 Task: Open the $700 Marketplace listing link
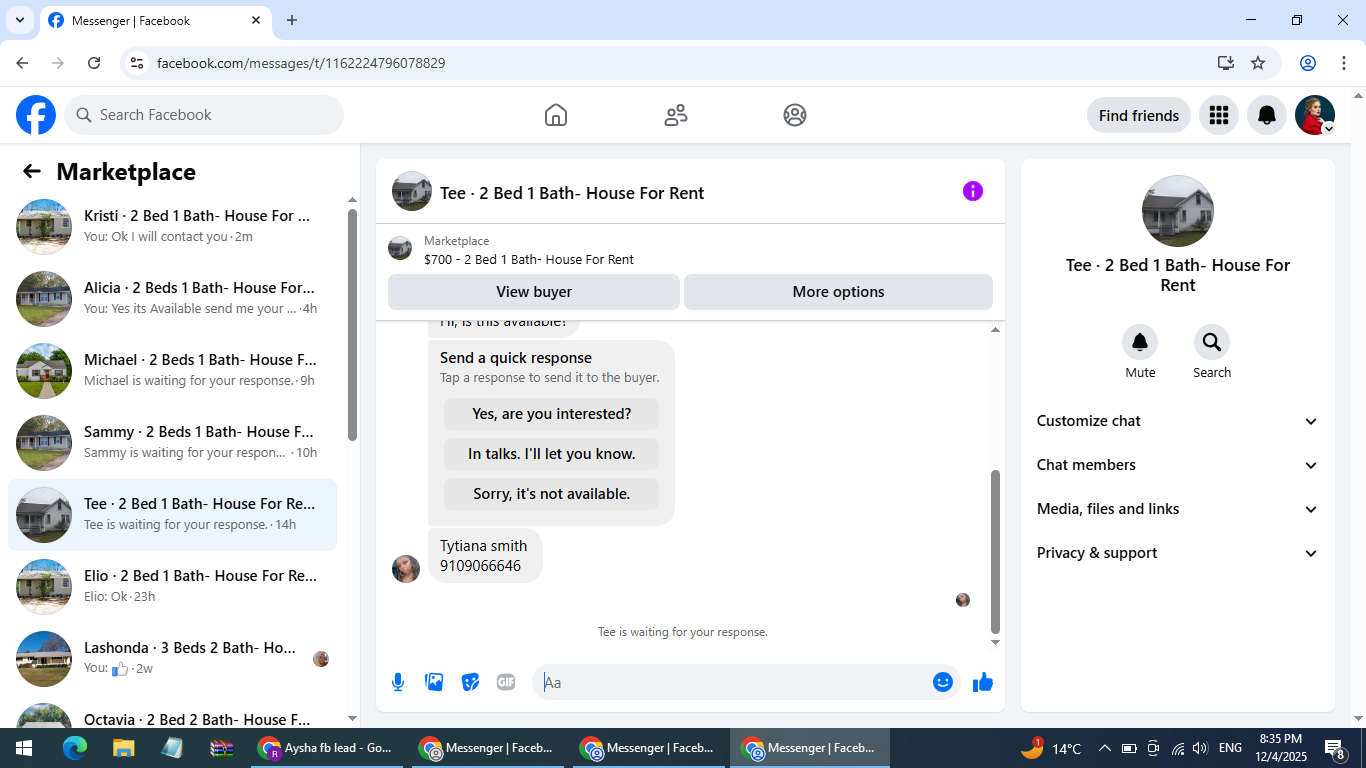[x=529, y=260]
